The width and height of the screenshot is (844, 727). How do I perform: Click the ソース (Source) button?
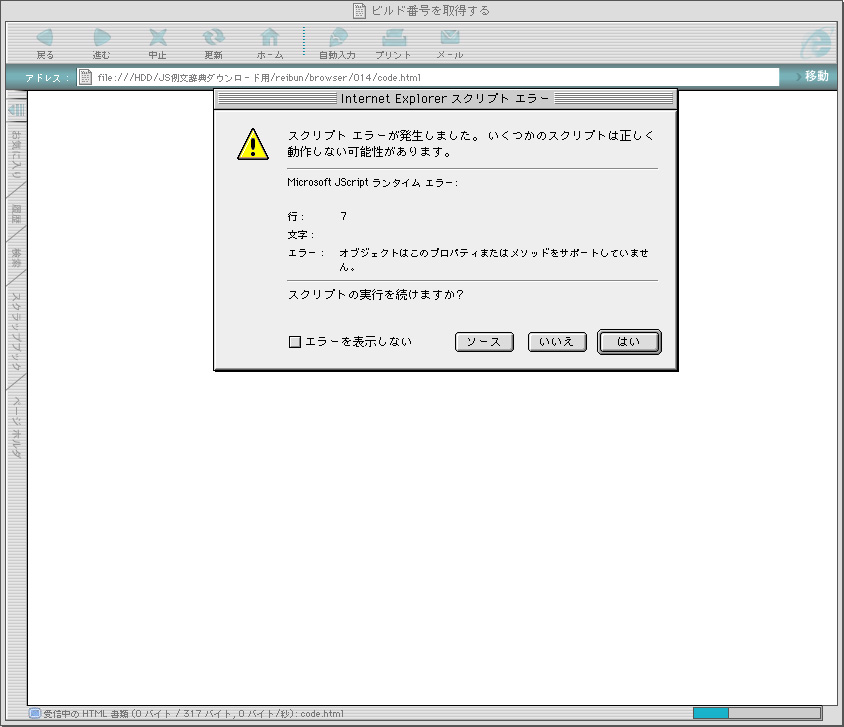[484, 342]
